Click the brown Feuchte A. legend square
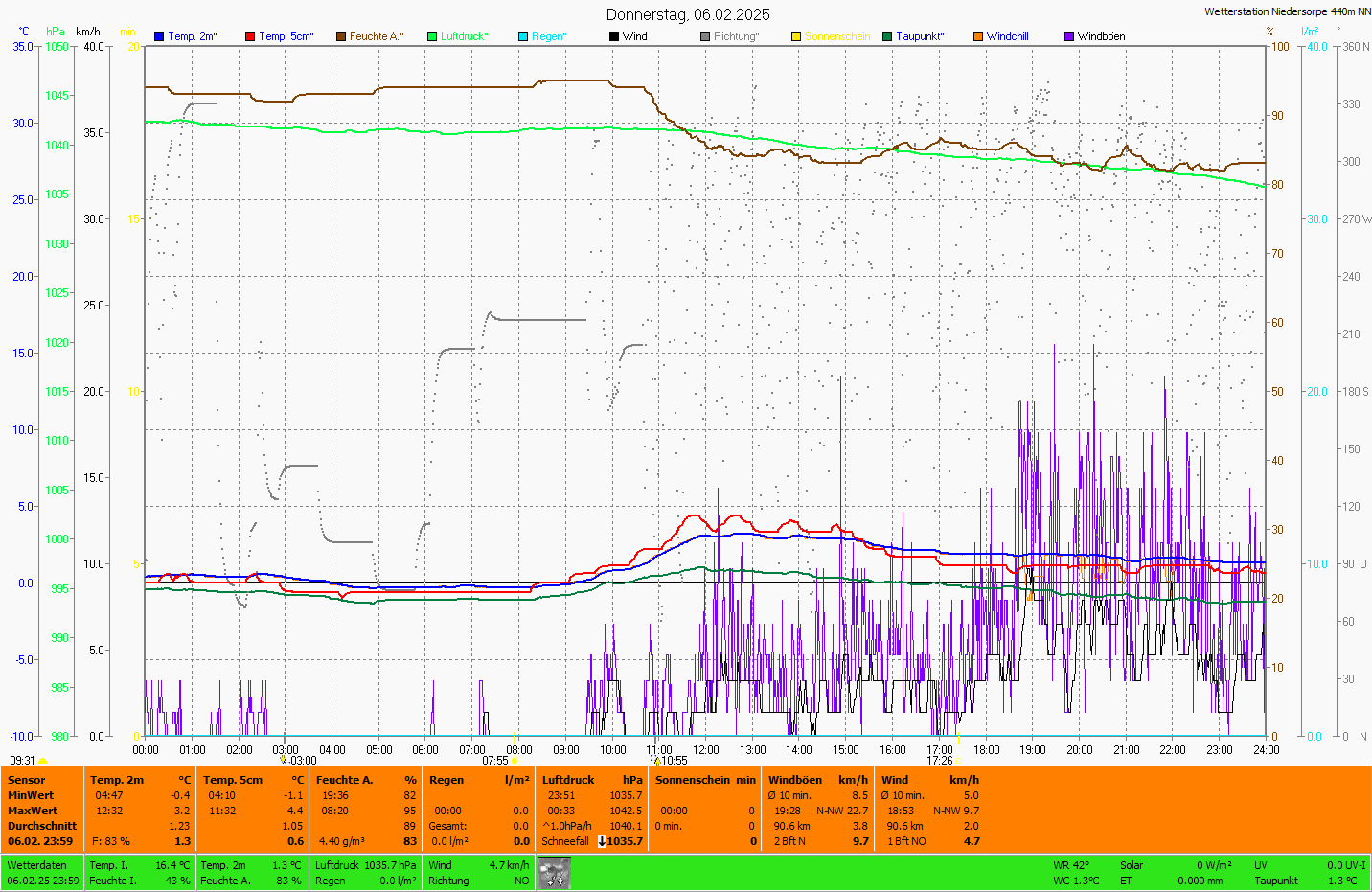Screen dimensions: 1372x892 pos(340,36)
